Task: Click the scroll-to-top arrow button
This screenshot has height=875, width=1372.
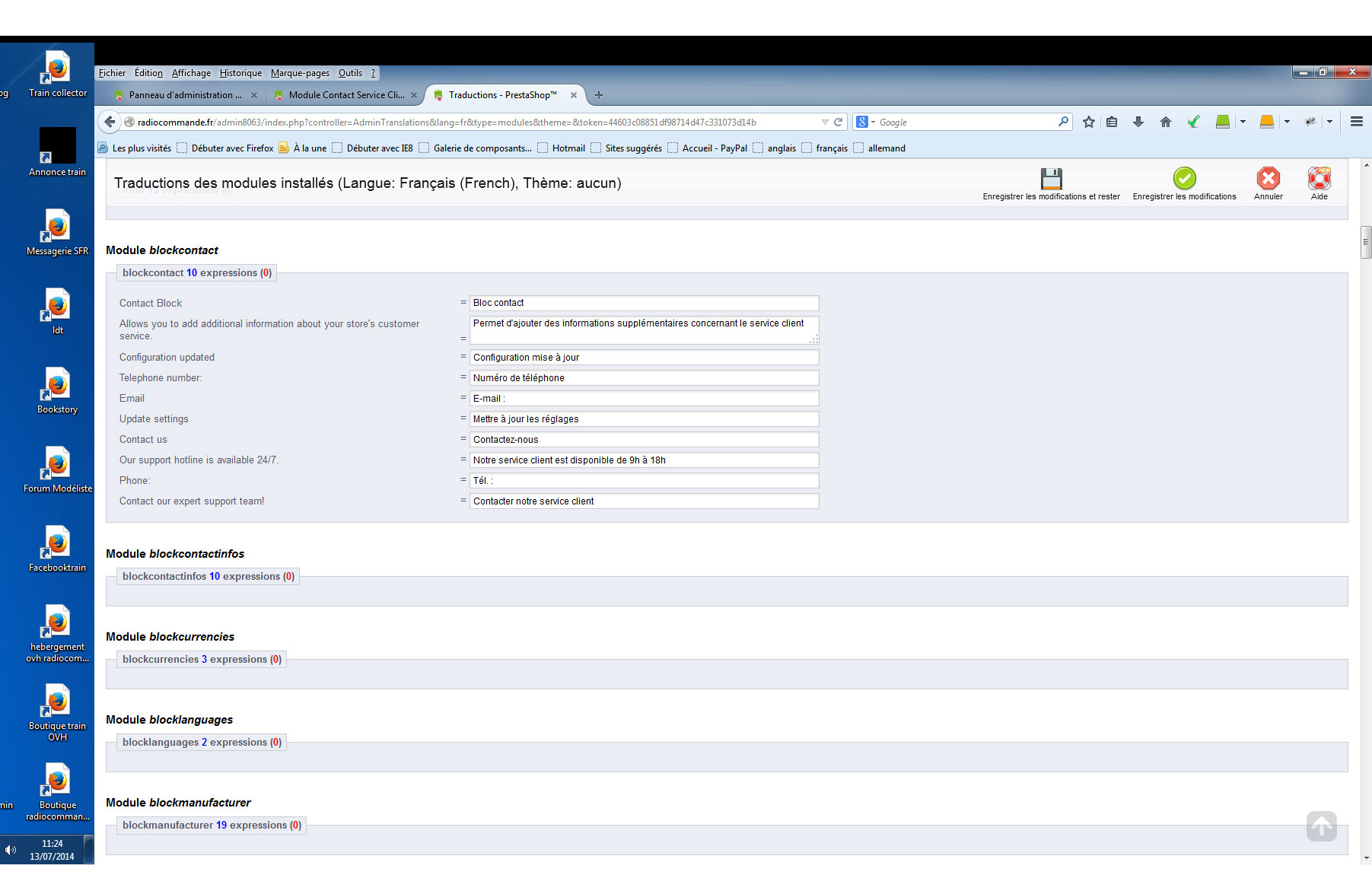Action: (1322, 826)
